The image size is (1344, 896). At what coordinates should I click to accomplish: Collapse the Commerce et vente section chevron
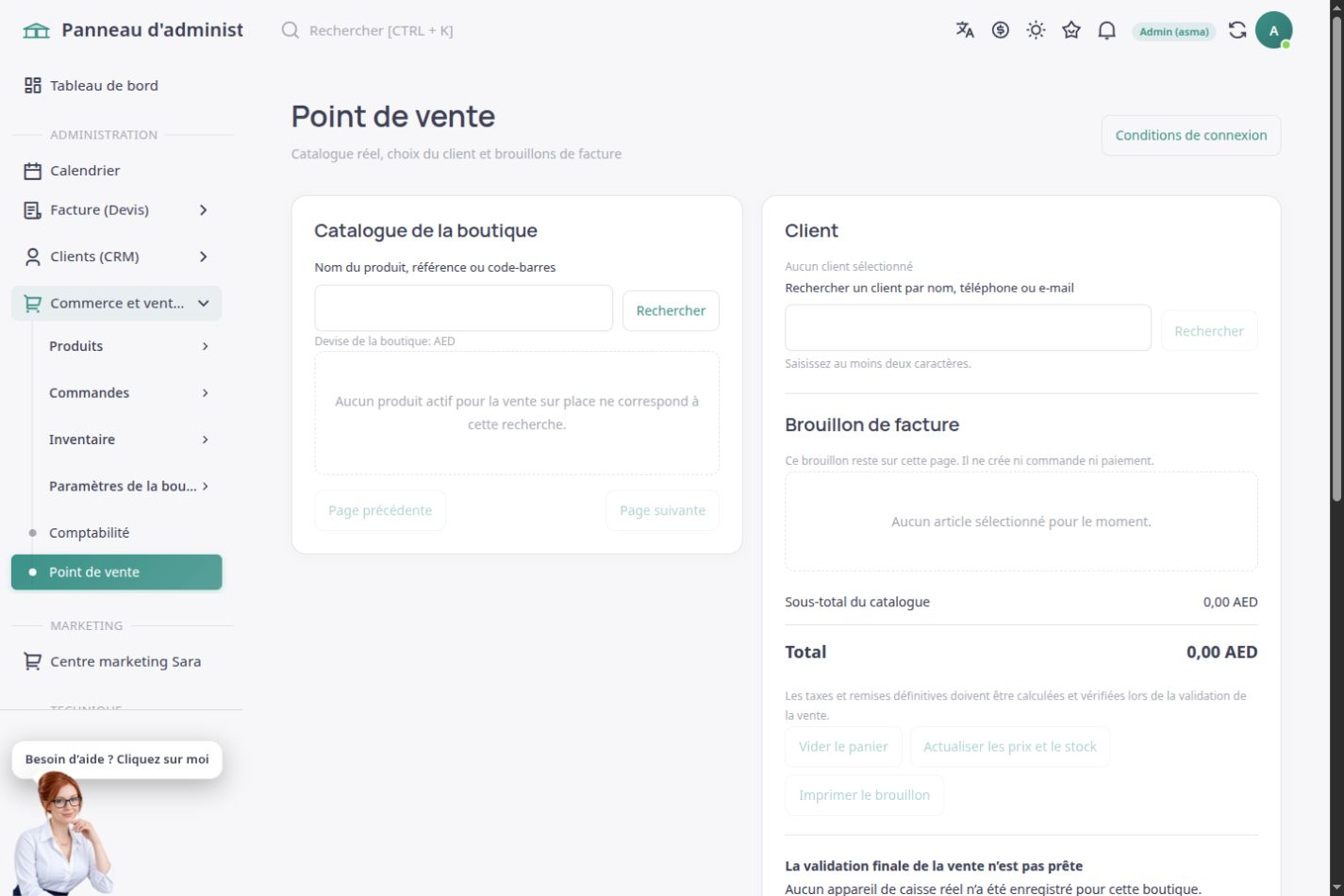(203, 304)
